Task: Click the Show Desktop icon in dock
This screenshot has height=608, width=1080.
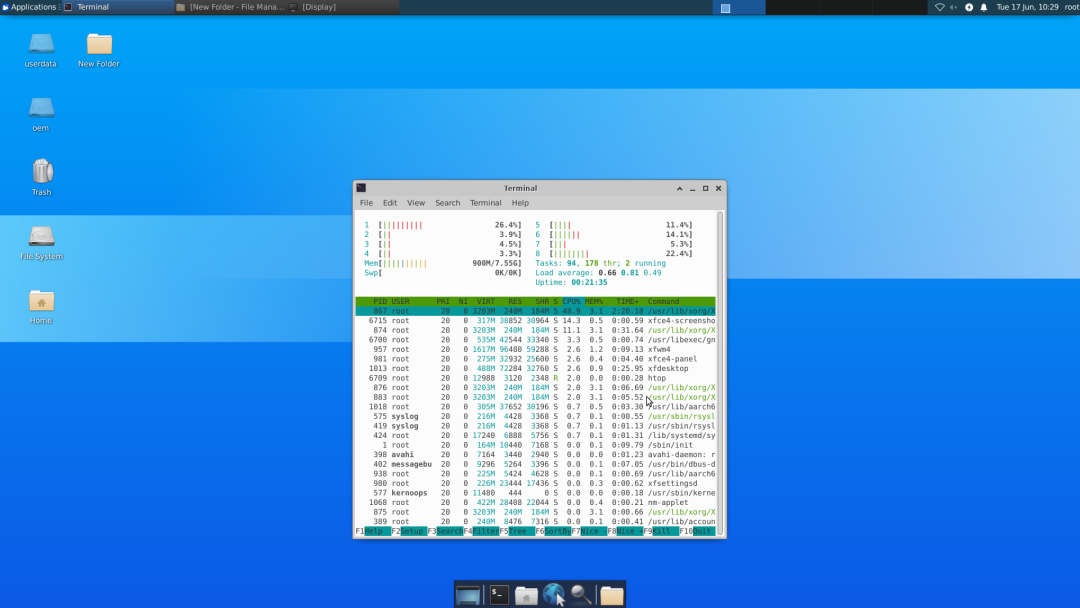Action: [468, 595]
